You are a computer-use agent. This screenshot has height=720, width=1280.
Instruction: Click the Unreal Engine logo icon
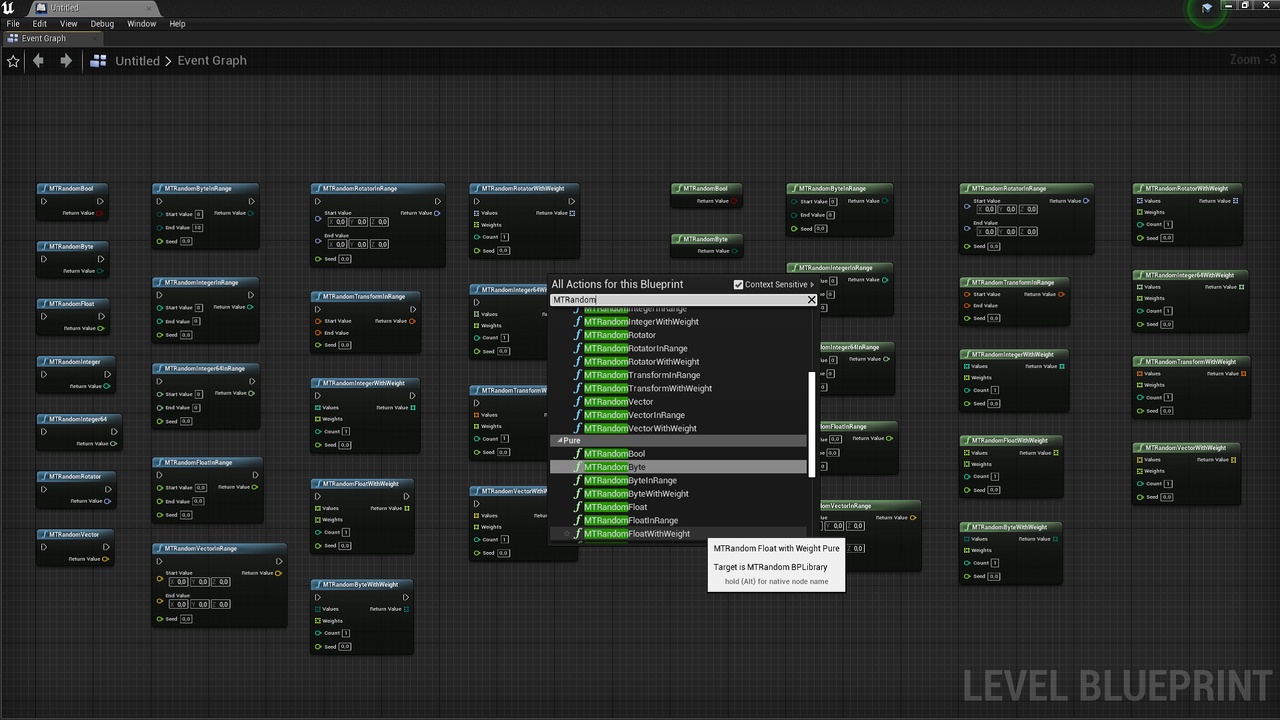click(x=9, y=8)
